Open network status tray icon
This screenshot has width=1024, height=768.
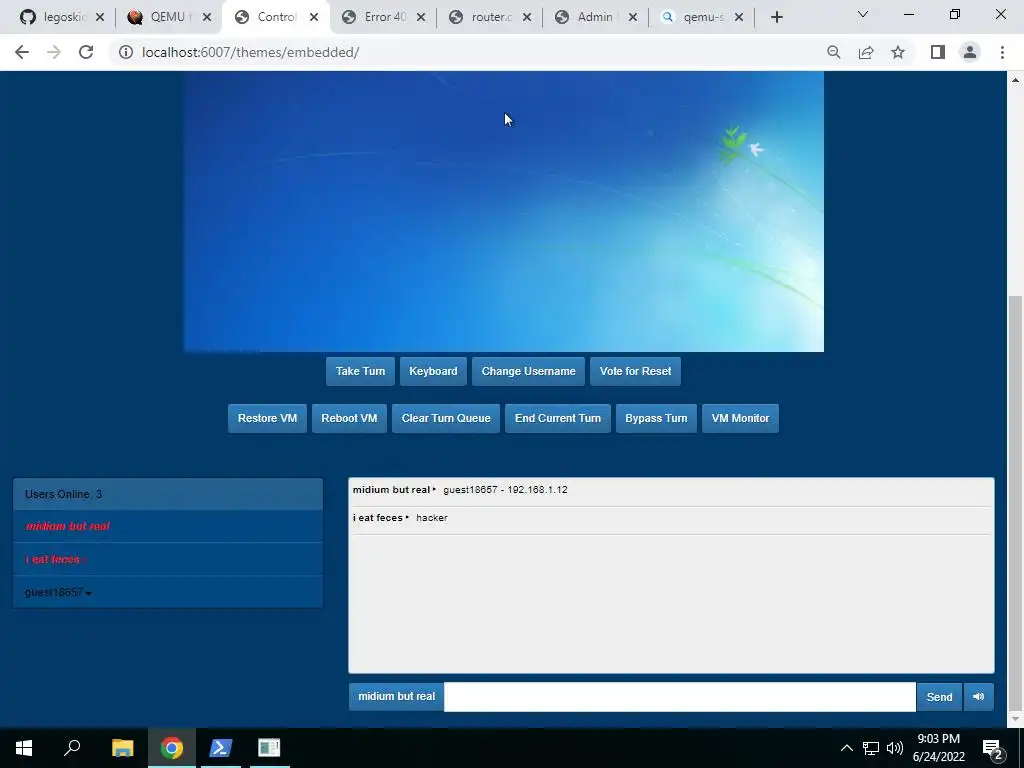[x=871, y=748]
